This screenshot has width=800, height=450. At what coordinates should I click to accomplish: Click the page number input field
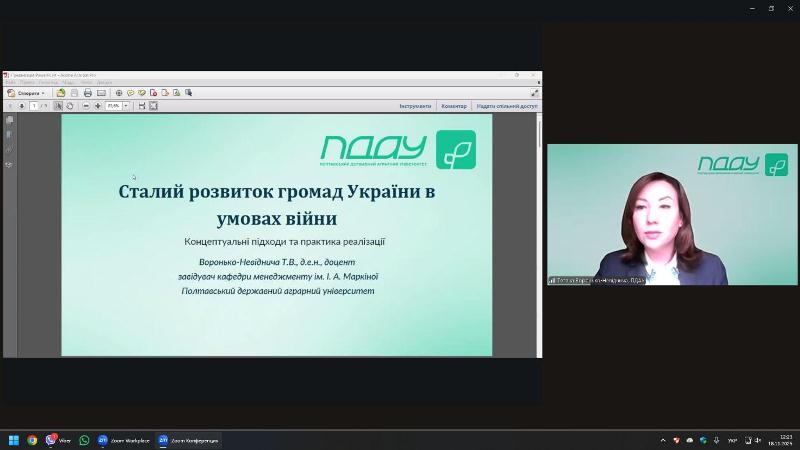pyautogui.click(x=34, y=106)
